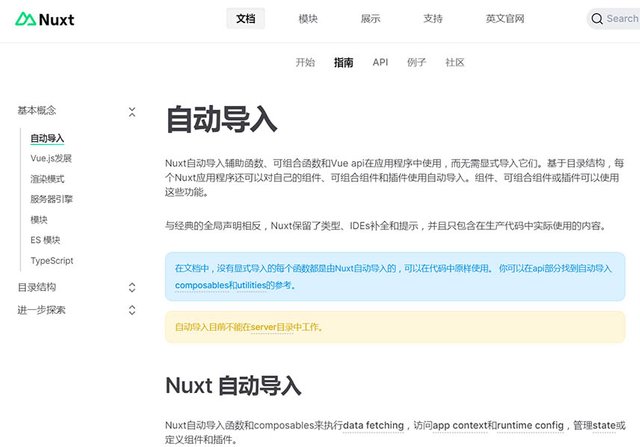Follow the utilities link in blue note

coord(251,285)
